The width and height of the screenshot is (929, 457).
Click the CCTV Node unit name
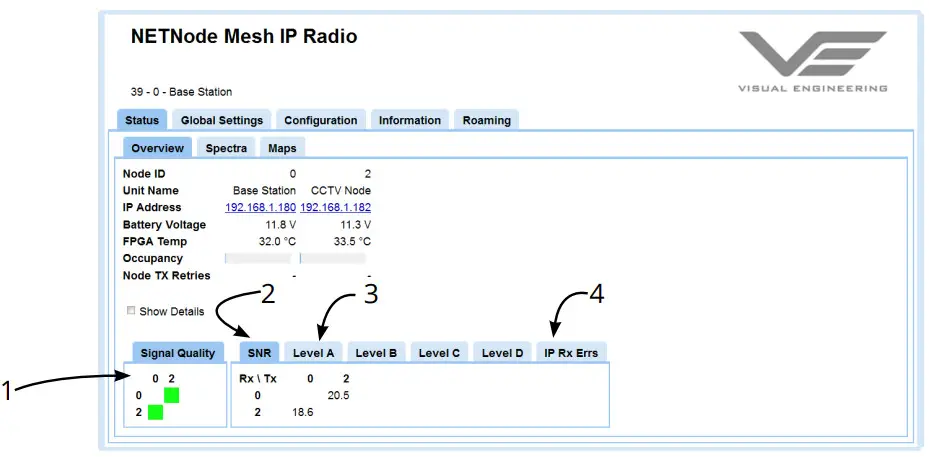tap(341, 191)
